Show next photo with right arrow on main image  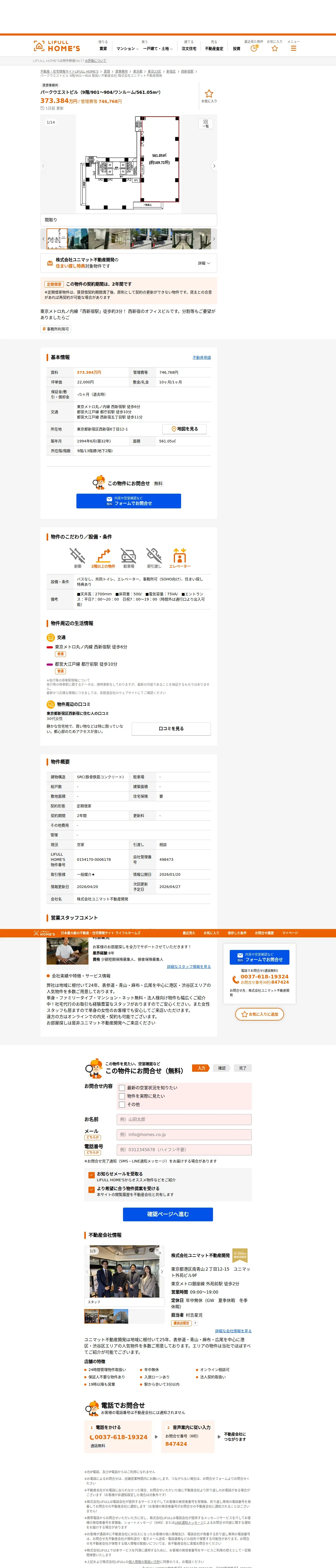[214, 166]
